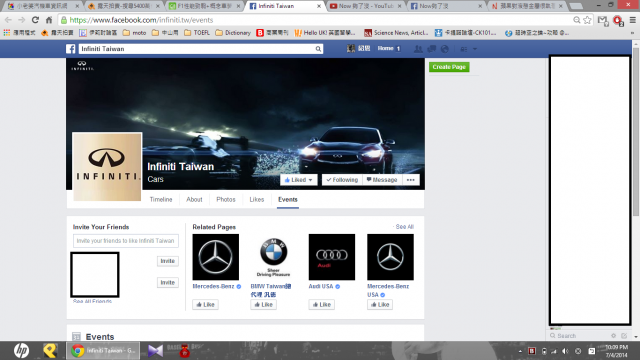Click the browser Back arrow
Screen dimensions: 640x360
point(8,20)
